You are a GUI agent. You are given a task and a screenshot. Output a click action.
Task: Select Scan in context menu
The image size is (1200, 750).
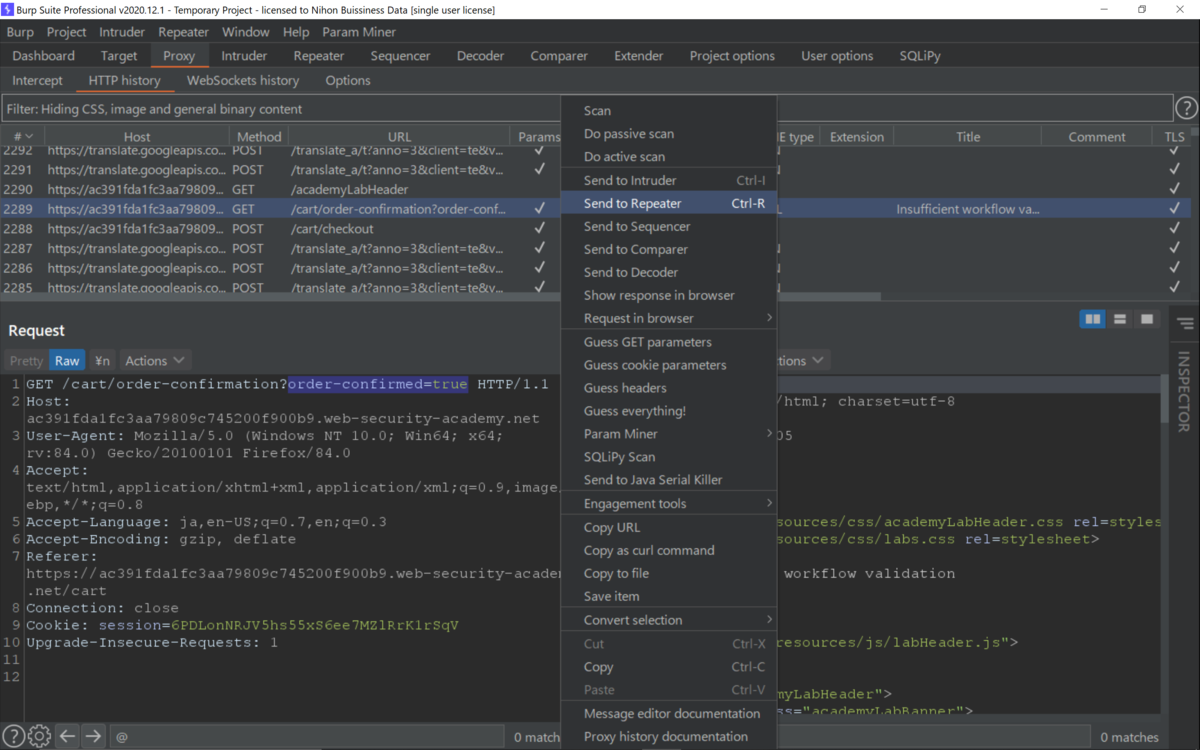(x=669, y=110)
